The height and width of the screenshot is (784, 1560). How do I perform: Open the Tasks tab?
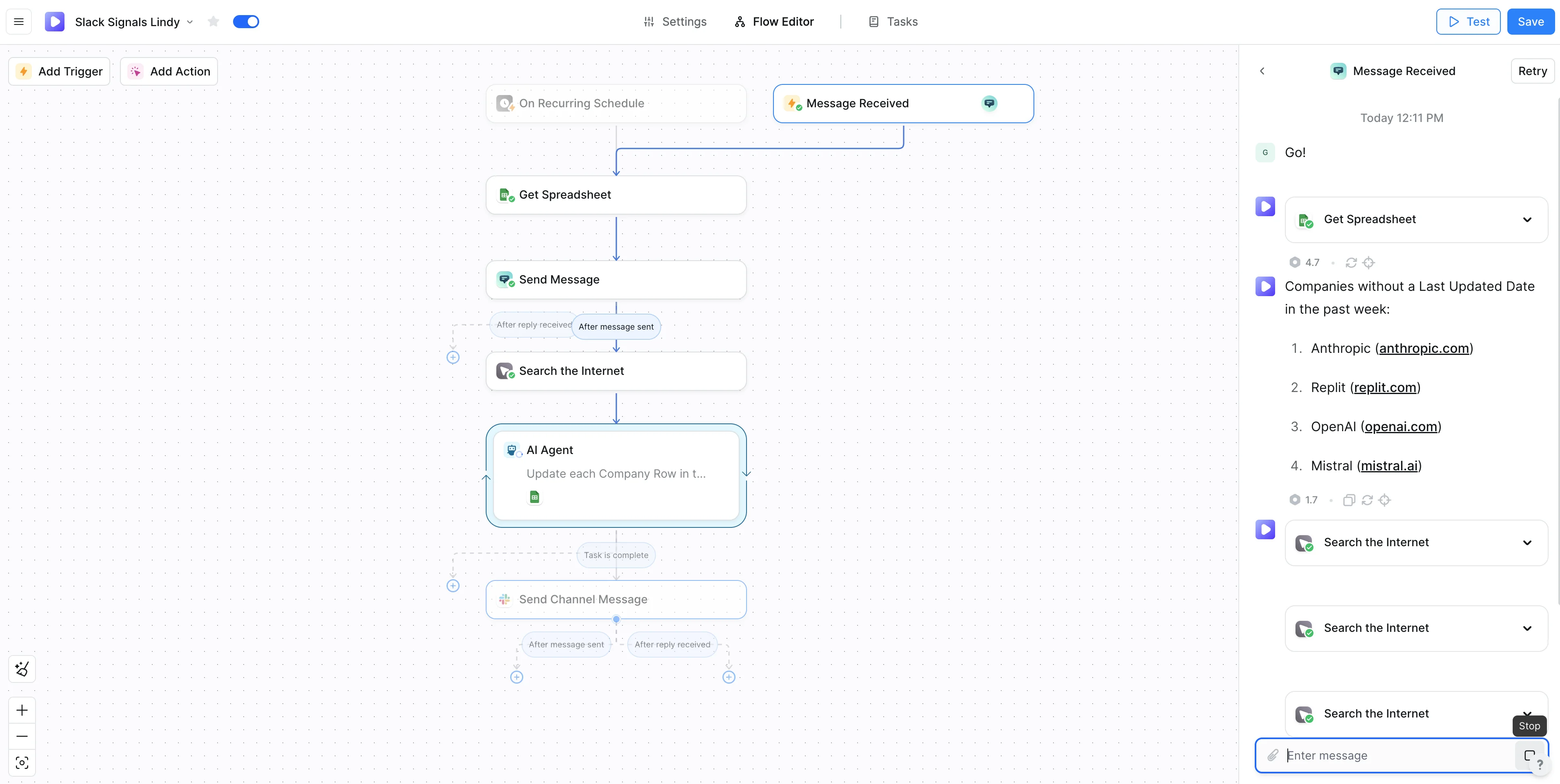(893, 22)
